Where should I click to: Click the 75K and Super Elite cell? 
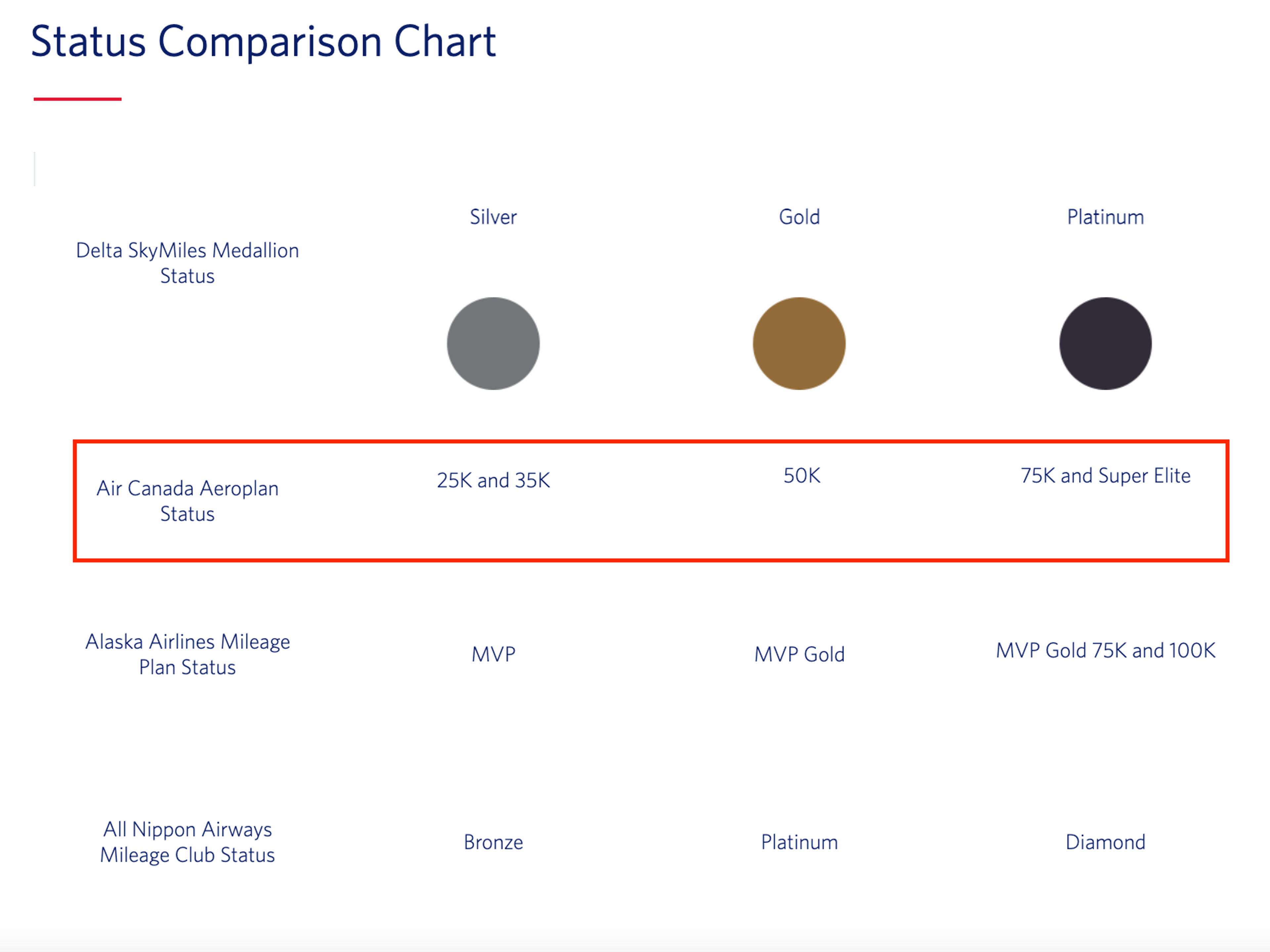[1105, 476]
